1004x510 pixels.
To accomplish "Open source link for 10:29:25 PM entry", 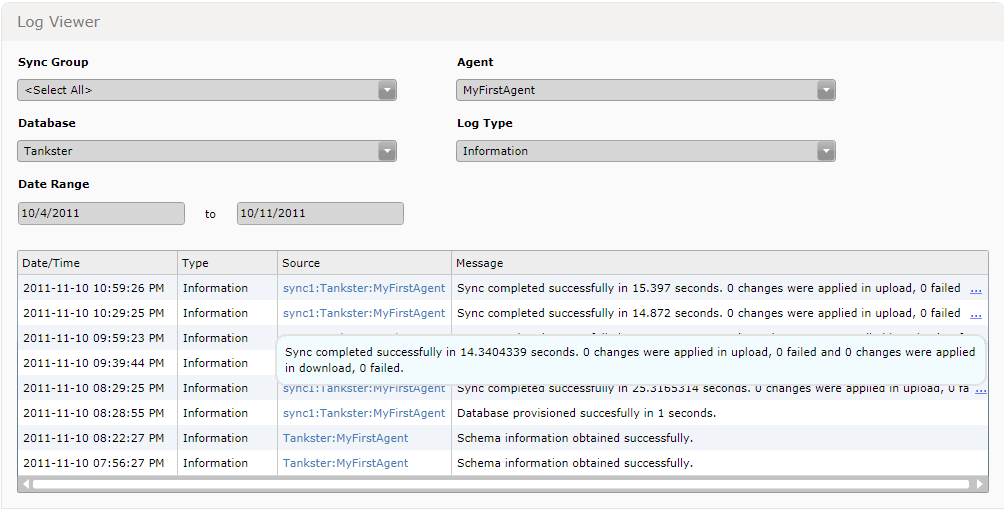I will 364,313.
